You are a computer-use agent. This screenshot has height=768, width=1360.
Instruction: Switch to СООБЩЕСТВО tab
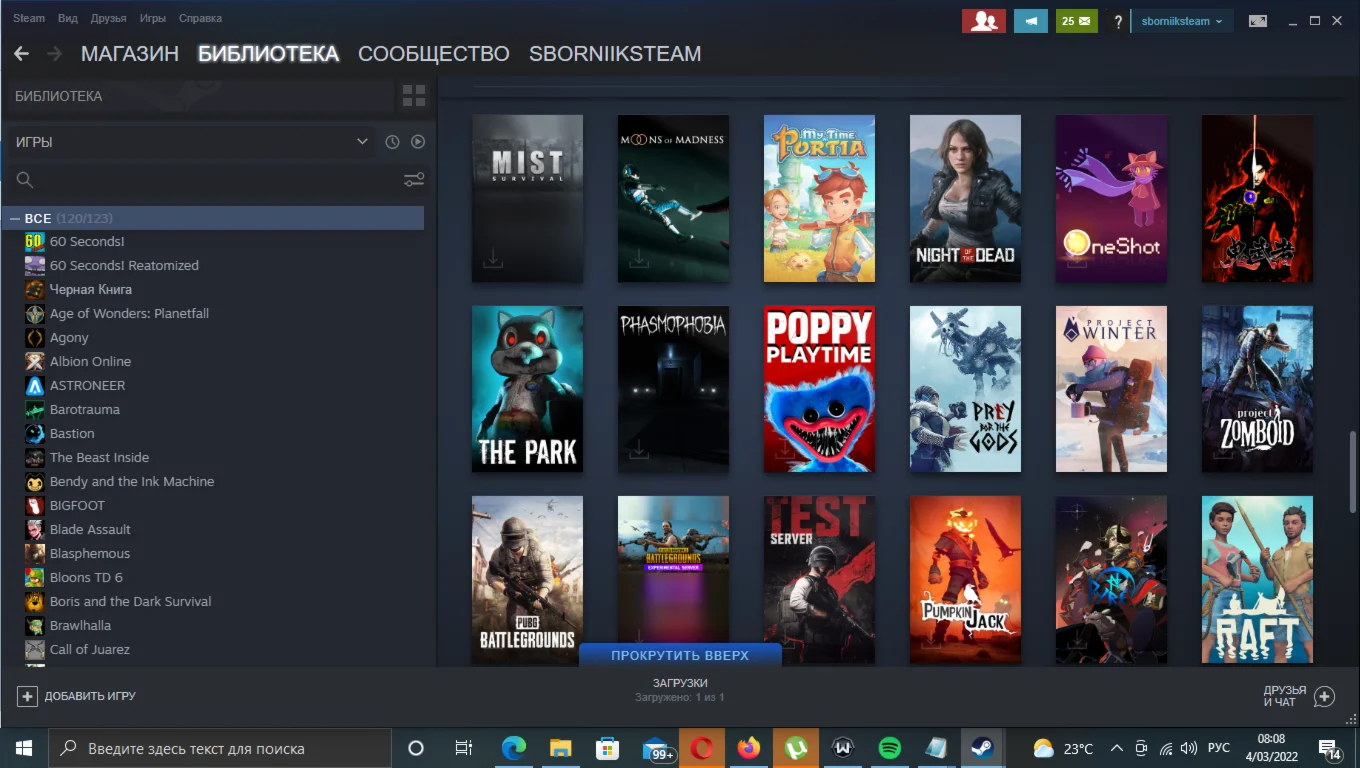click(x=434, y=54)
